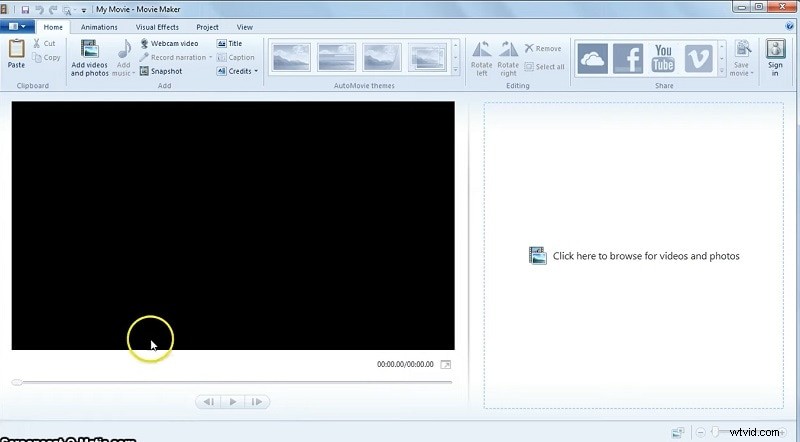Share movie to YouTube
Screen dimensions: 800x442
(x=663, y=58)
